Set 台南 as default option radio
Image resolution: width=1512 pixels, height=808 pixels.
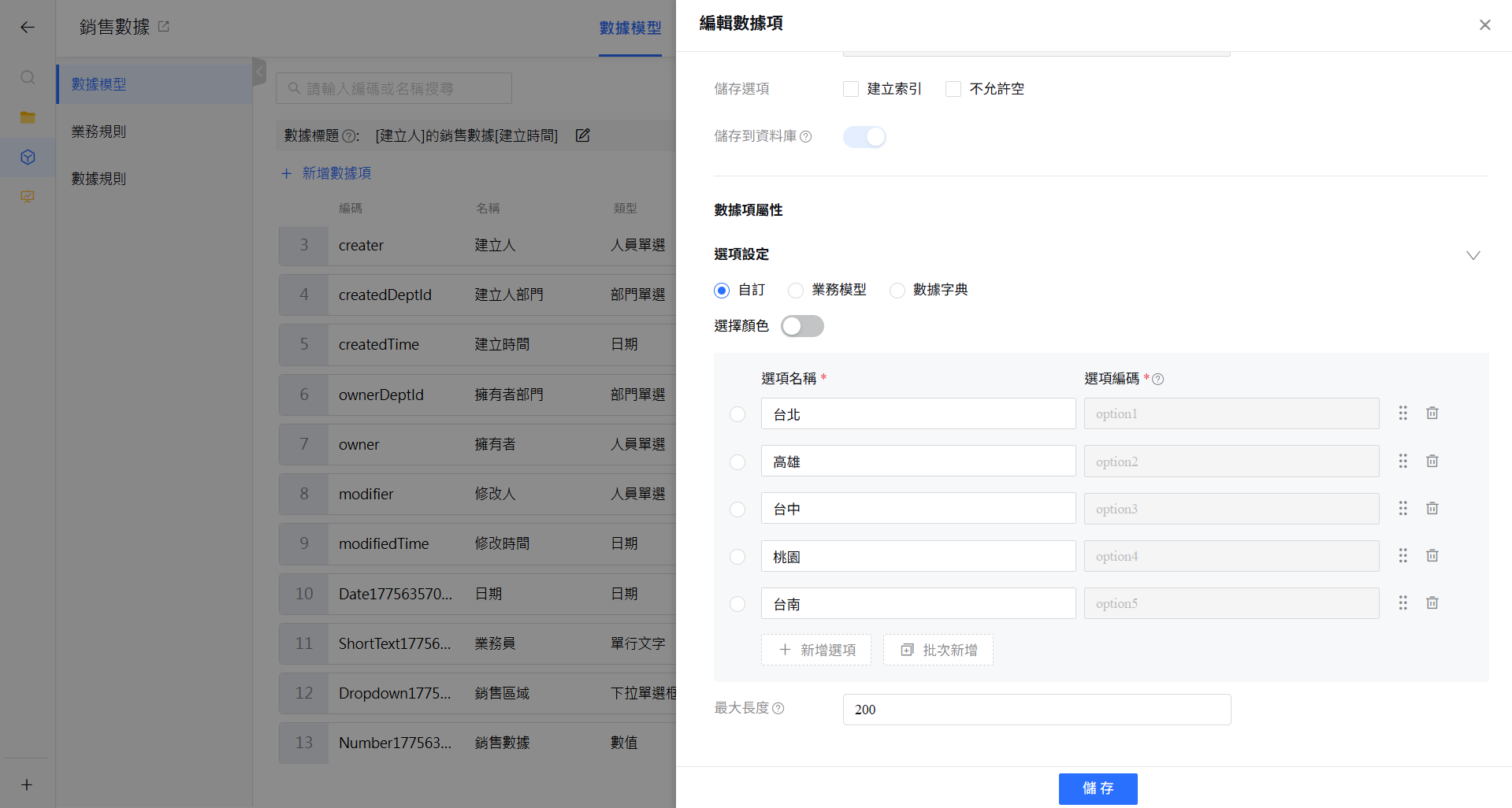(x=737, y=604)
